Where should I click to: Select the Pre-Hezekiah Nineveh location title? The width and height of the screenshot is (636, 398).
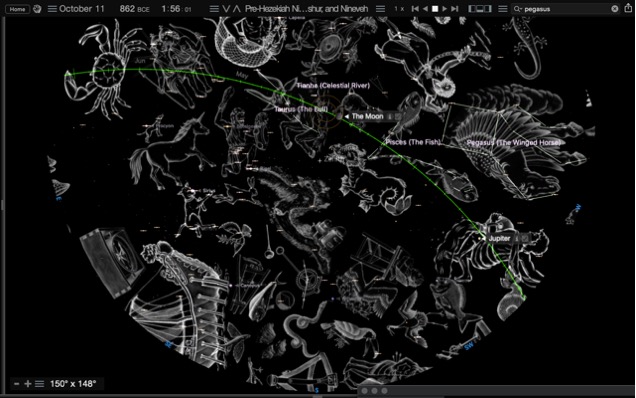click(306, 9)
